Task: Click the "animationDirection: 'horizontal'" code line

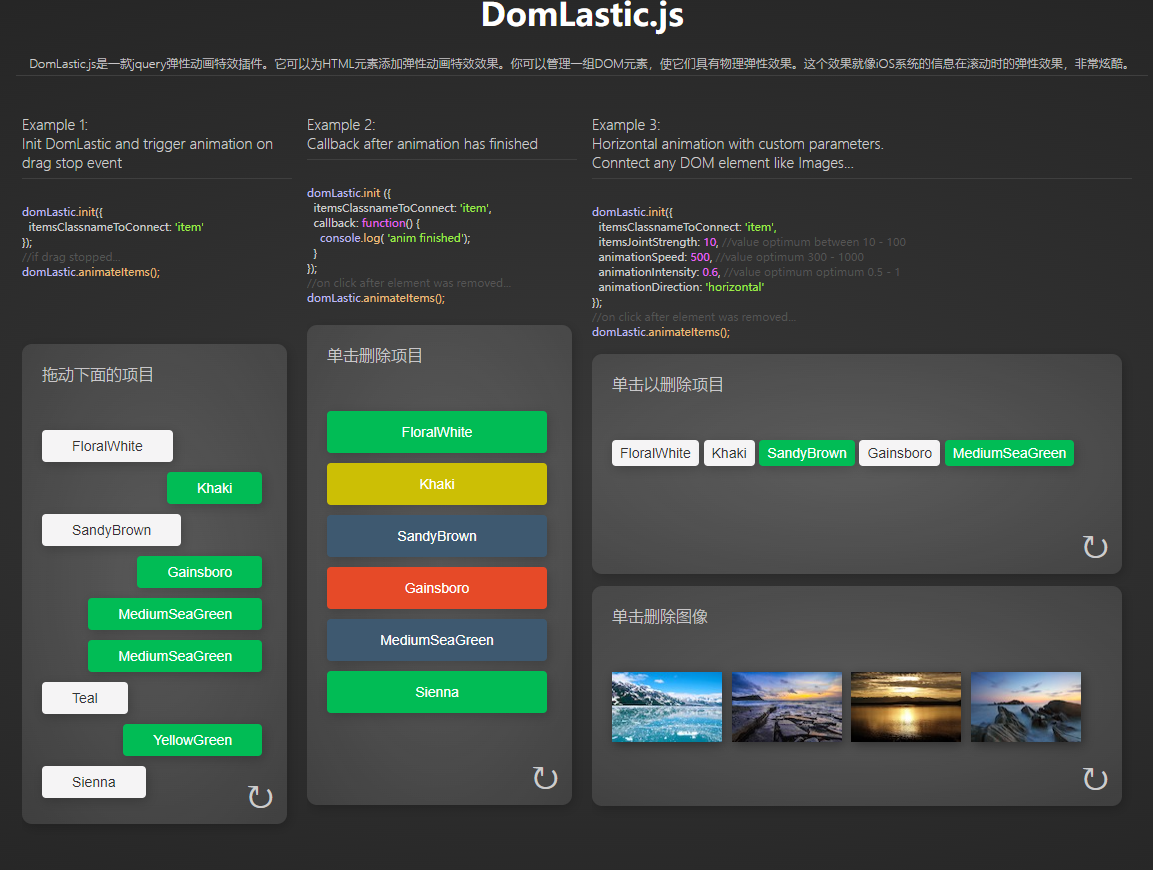Action: tap(681, 287)
